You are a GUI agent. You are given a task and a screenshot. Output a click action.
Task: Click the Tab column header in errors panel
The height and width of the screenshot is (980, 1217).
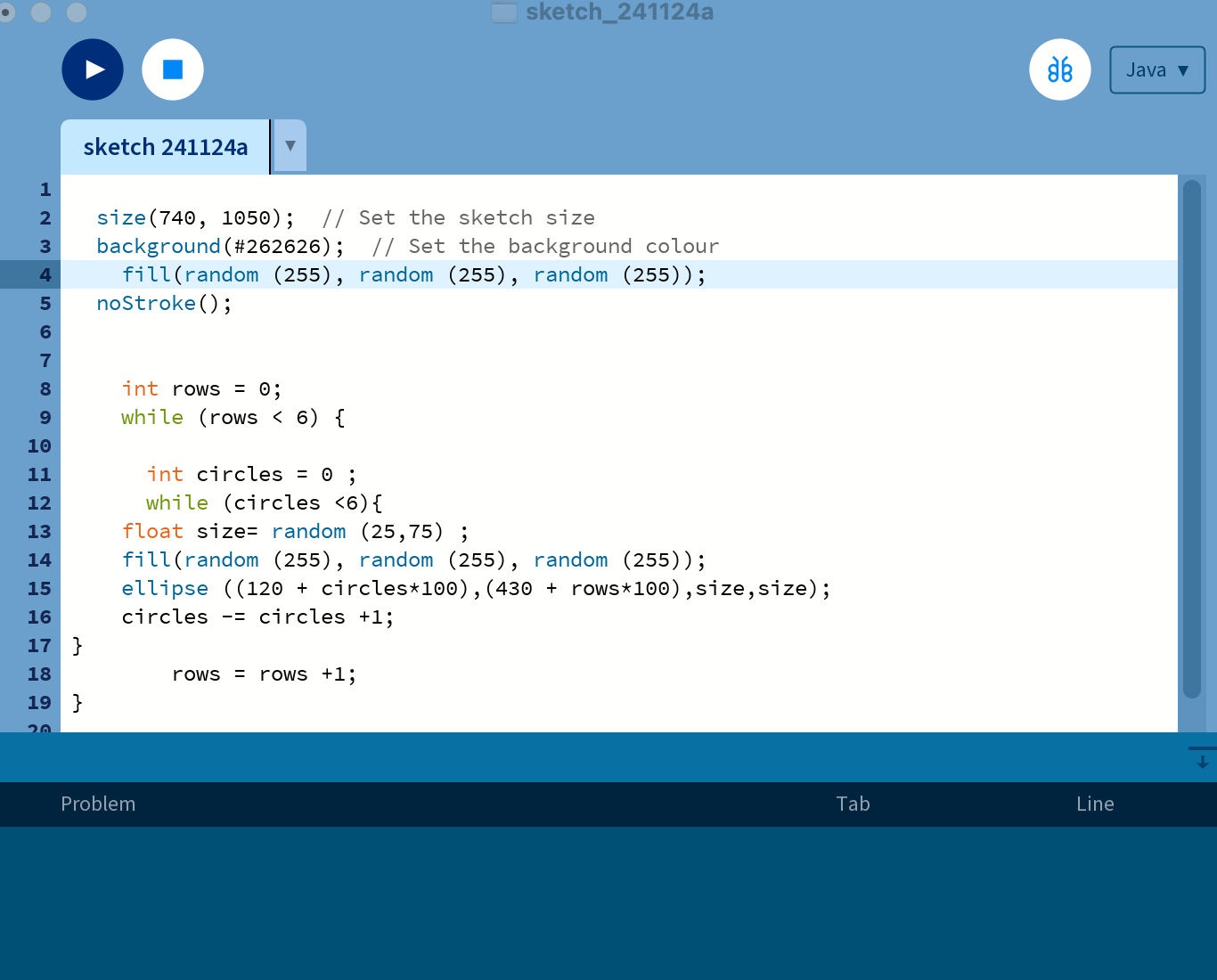coord(853,804)
